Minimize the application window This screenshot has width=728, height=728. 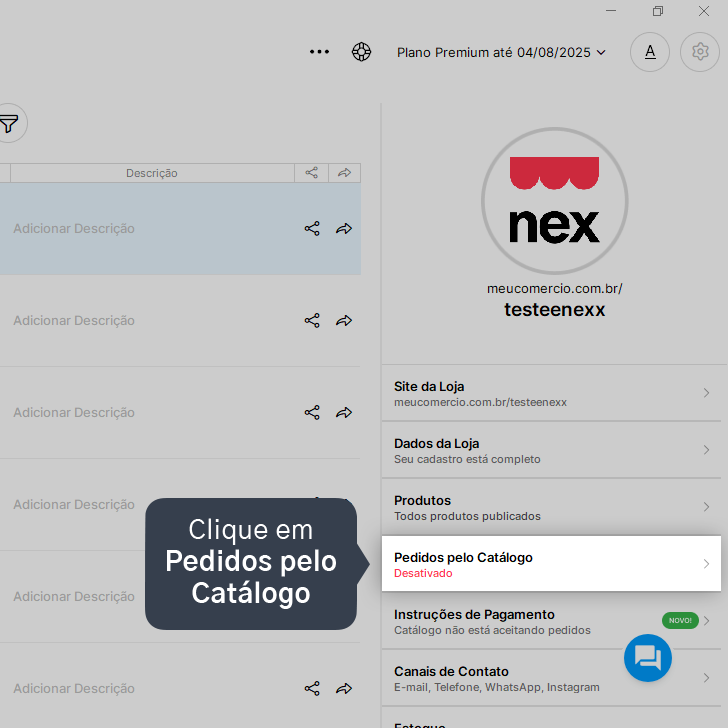(611, 11)
